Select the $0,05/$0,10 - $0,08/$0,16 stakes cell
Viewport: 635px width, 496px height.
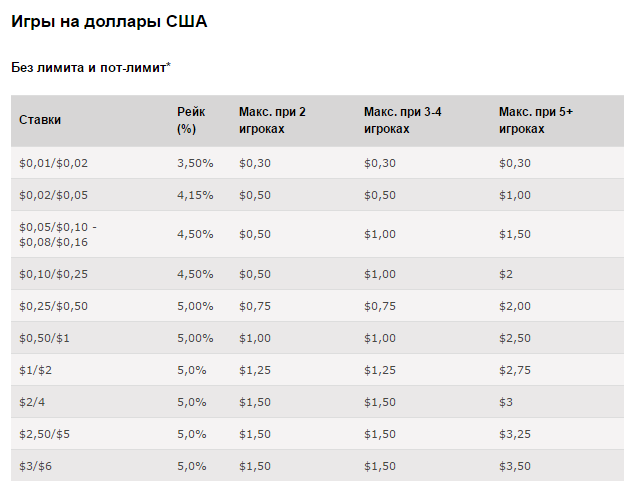tap(58, 234)
